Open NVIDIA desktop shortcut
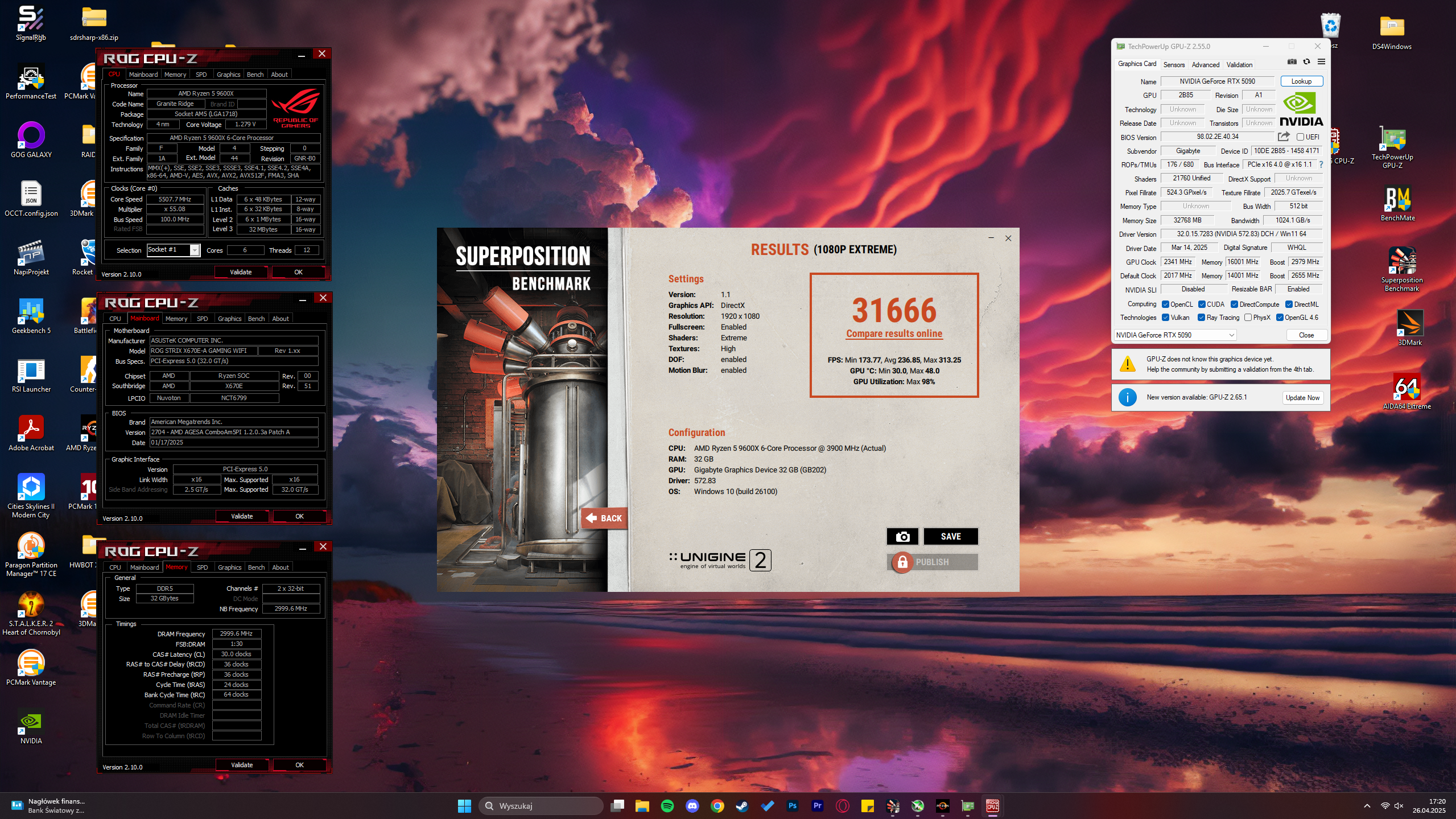This screenshot has width=1456, height=819. tap(31, 726)
